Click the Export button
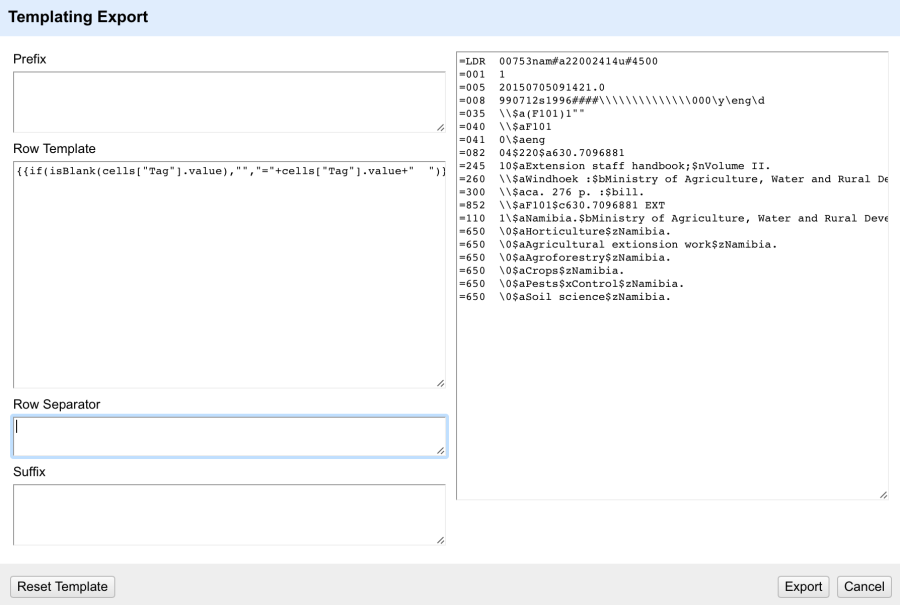Screen dimensions: 900x605 point(803,587)
